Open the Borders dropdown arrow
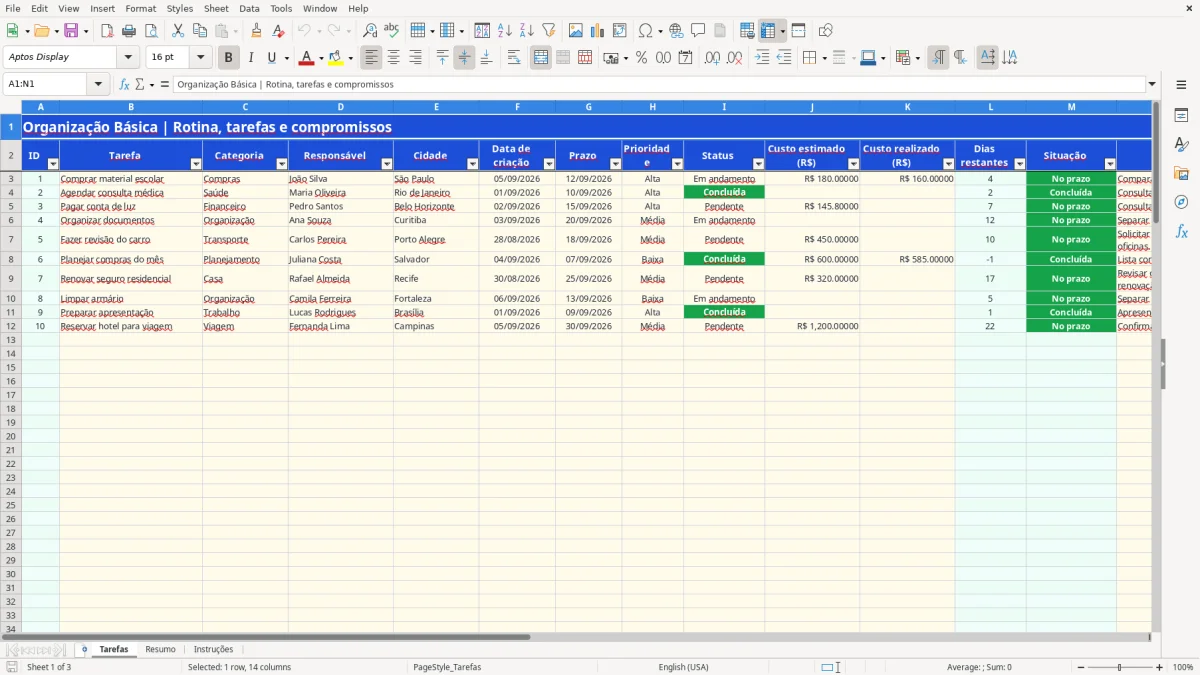The image size is (1200, 675). (x=824, y=58)
